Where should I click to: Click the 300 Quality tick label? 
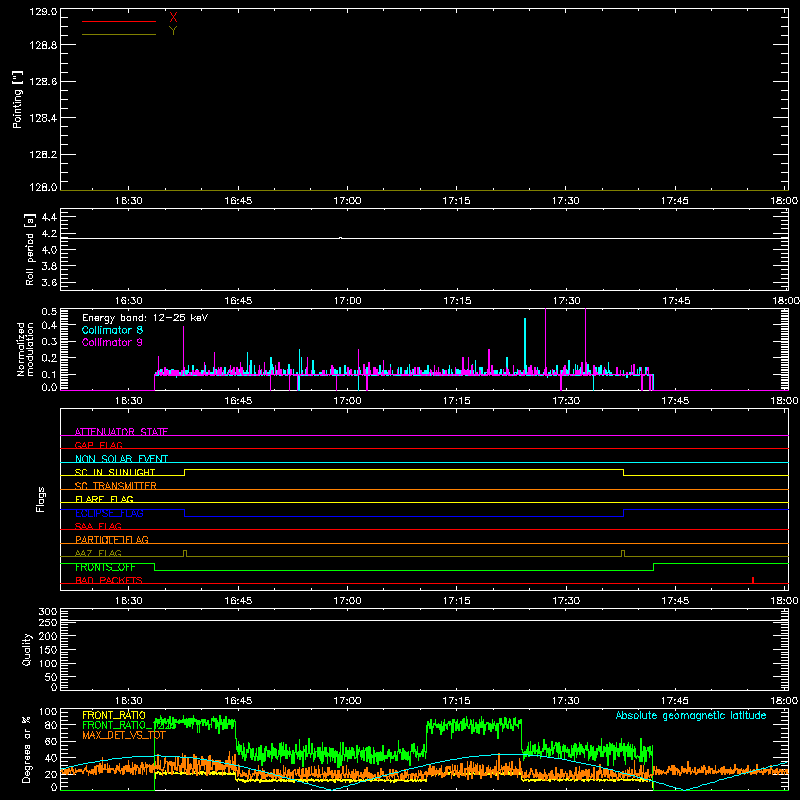click(x=48, y=612)
